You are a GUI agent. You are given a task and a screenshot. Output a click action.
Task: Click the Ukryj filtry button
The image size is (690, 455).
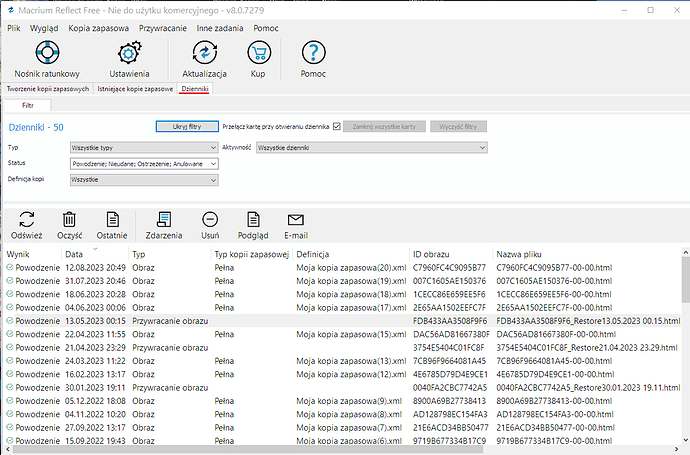click(187, 126)
